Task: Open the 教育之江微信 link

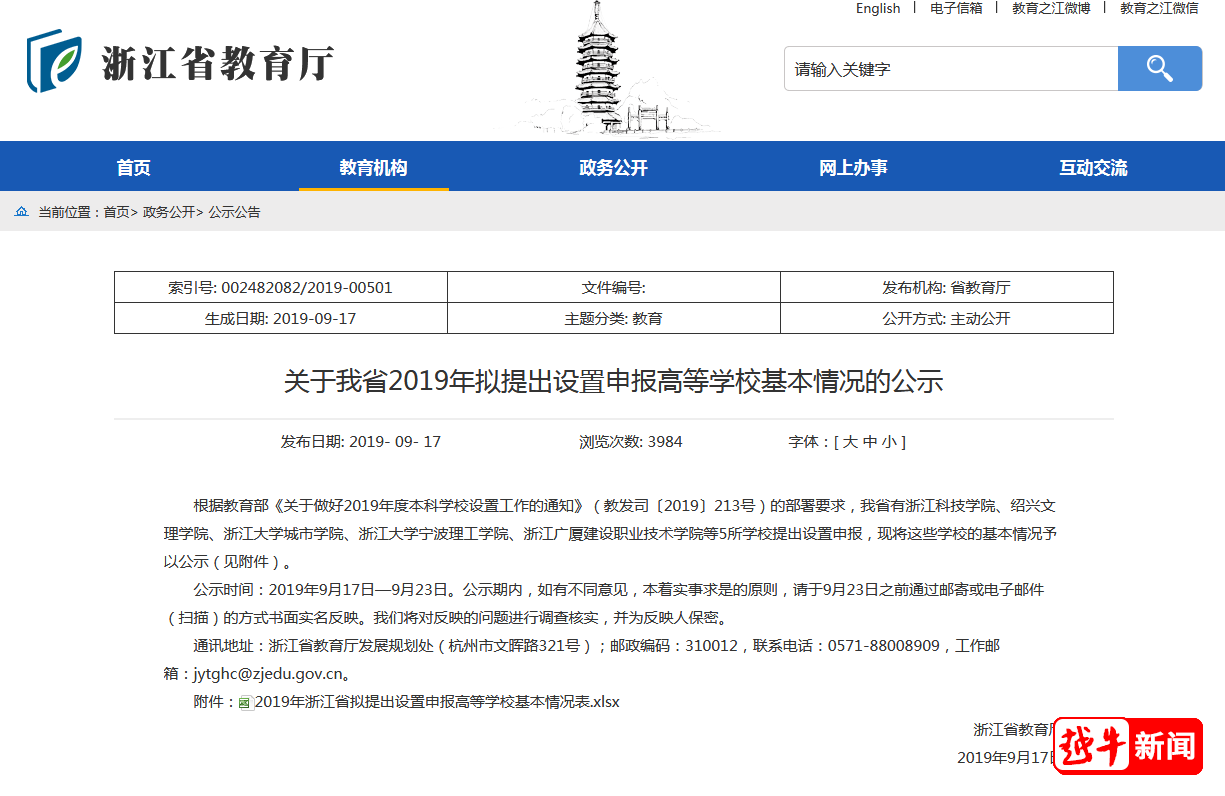Action: coord(1158,9)
